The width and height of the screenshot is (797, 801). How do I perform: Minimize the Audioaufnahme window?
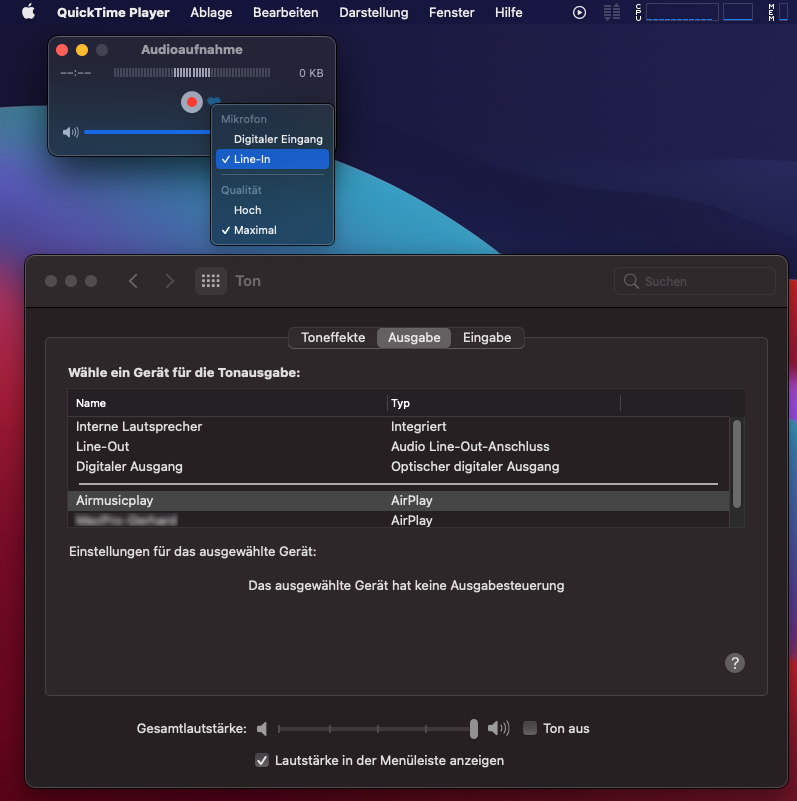(x=82, y=50)
